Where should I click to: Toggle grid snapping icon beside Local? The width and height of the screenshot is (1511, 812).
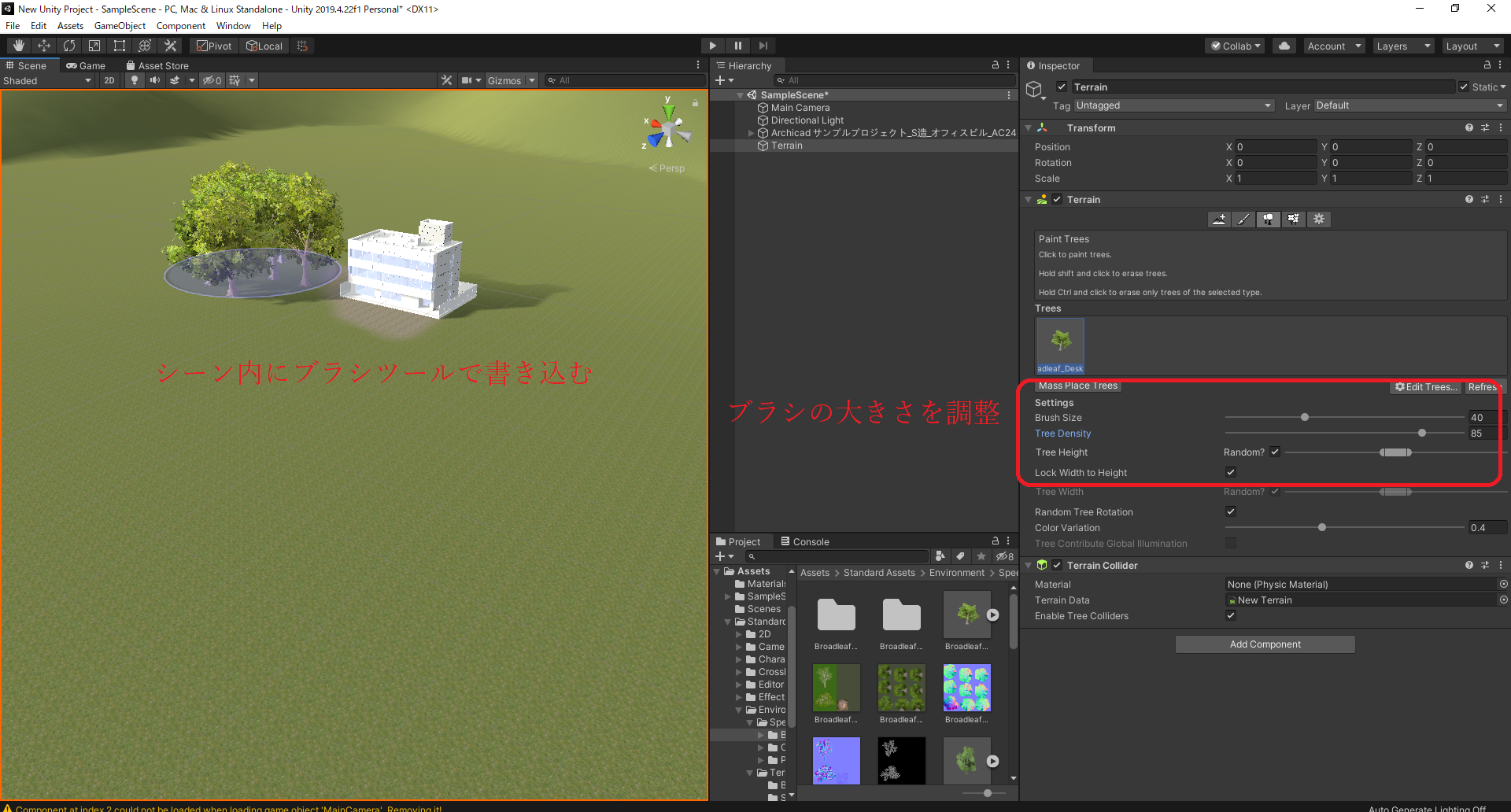click(302, 46)
